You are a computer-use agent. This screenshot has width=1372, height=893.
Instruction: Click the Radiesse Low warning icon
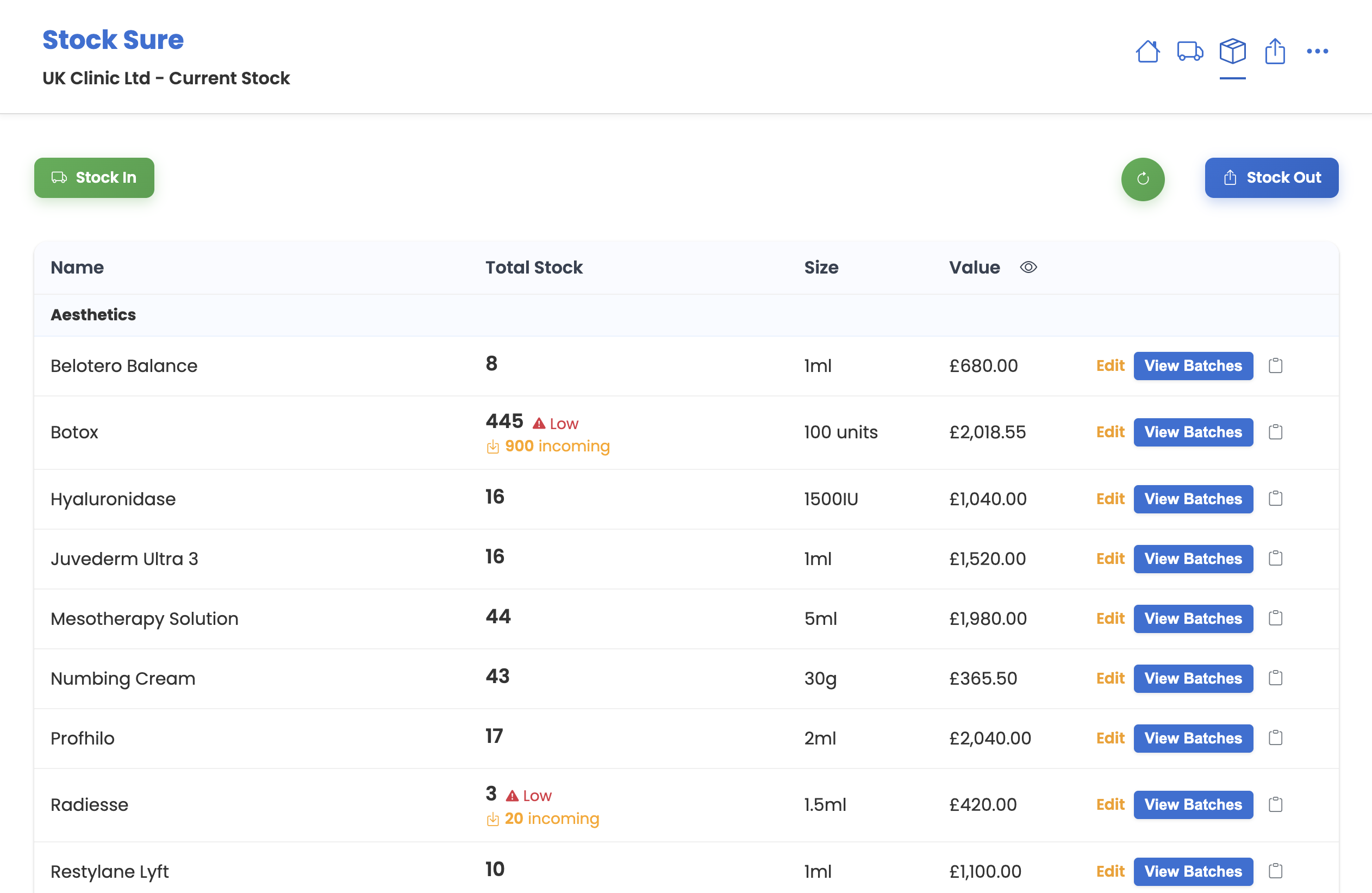pos(512,796)
